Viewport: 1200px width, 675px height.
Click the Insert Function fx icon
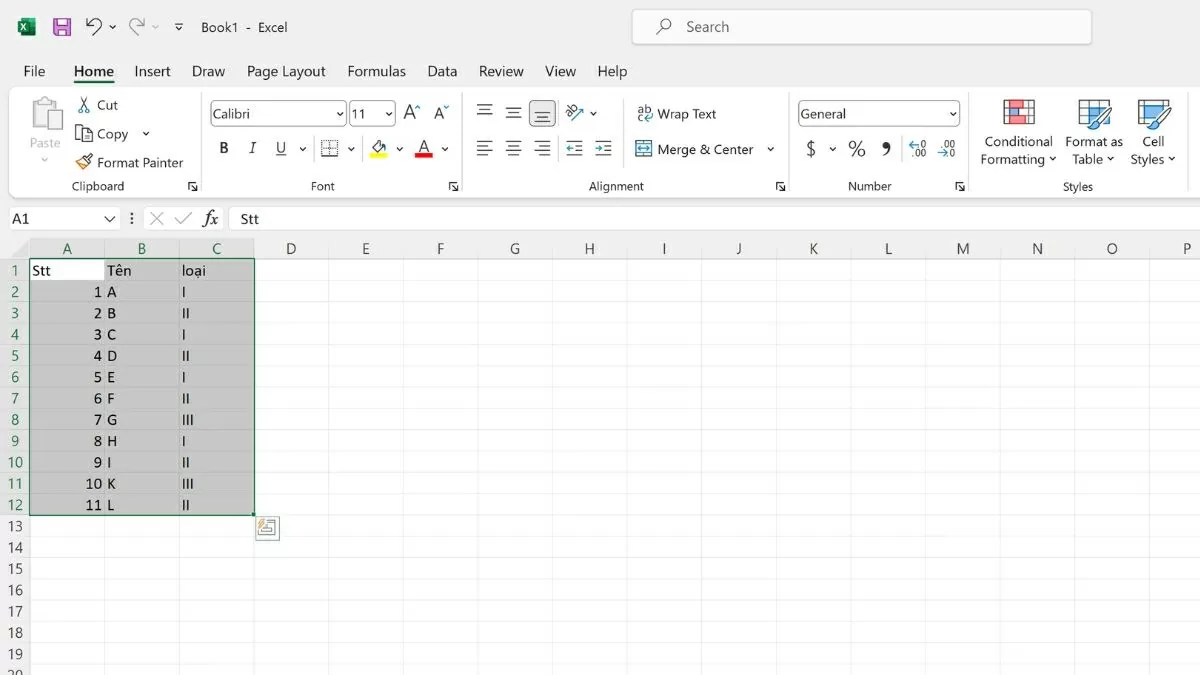pyautogui.click(x=211, y=219)
